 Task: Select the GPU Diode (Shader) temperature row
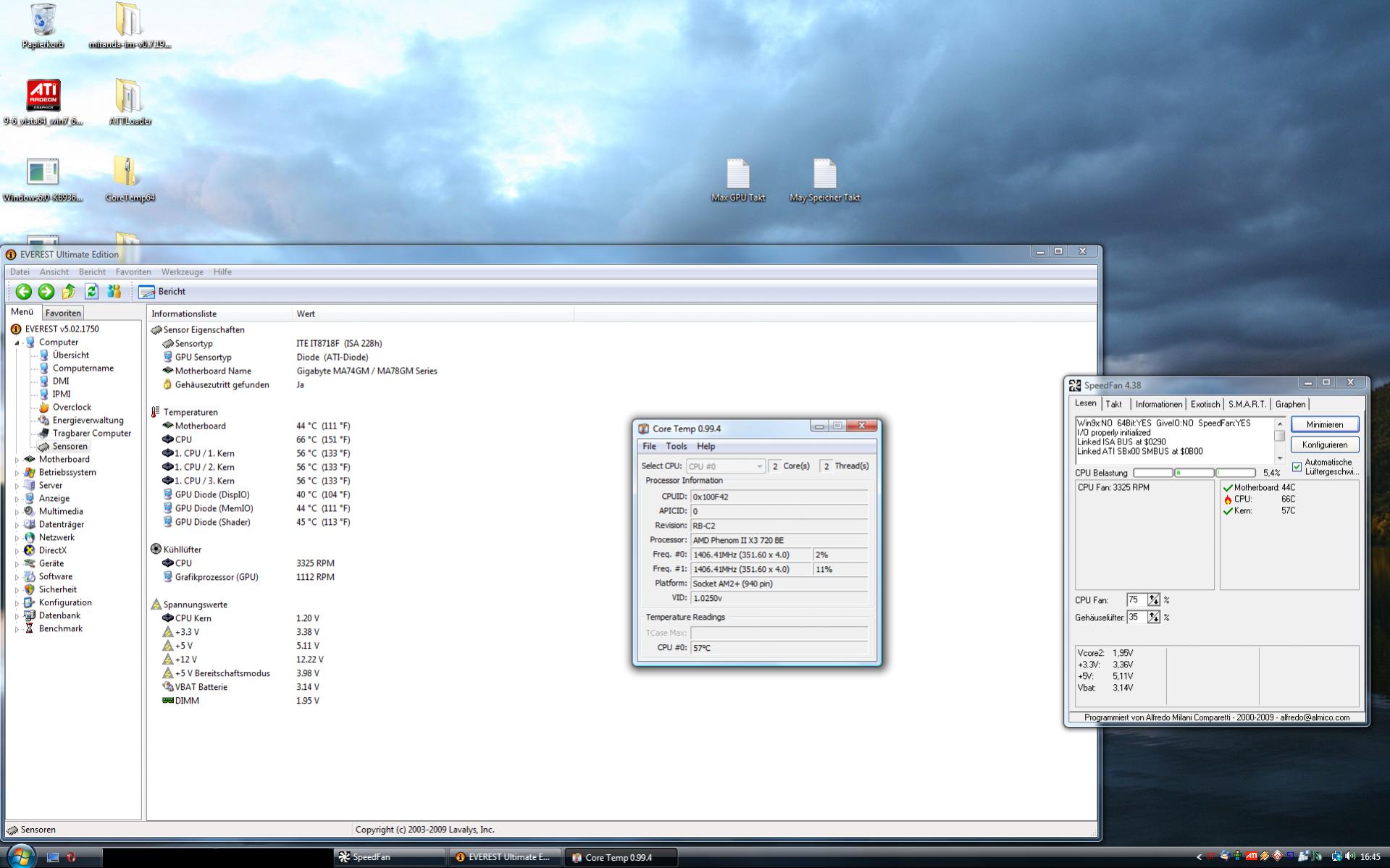pos(256,522)
